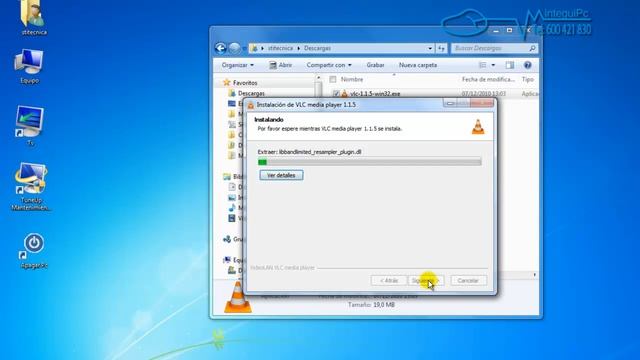Sort by the Tipo column header
Viewport: 640px width, 360px height.
(527, 79)
